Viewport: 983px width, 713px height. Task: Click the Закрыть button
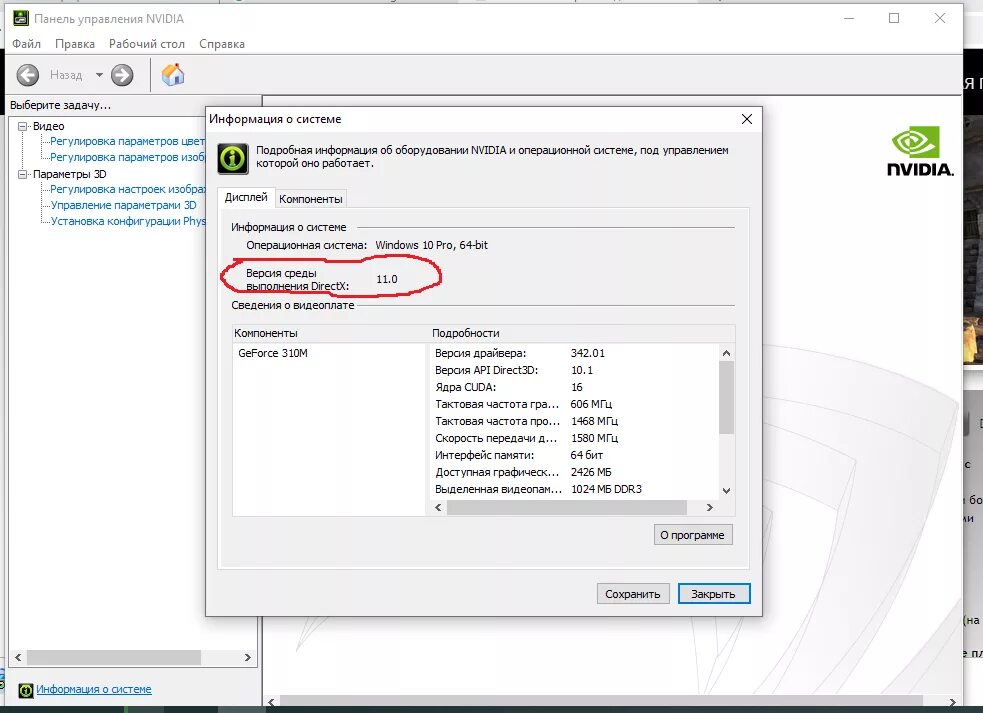713,594
